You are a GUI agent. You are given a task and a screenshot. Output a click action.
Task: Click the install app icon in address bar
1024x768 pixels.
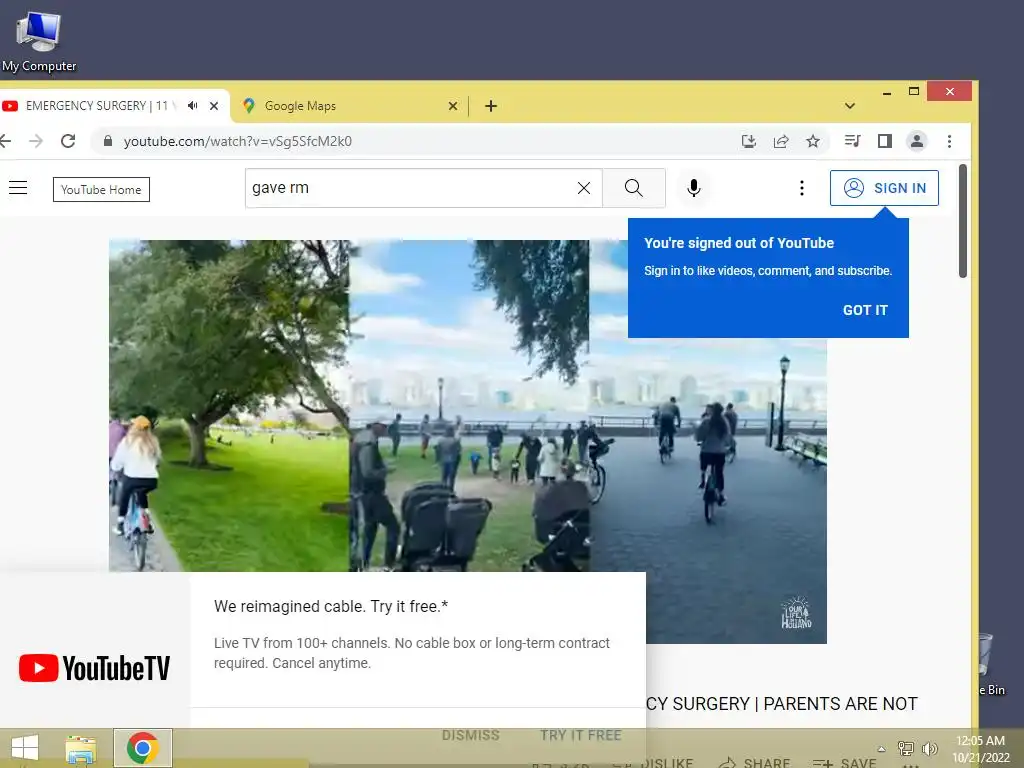[x=749, y=141]
